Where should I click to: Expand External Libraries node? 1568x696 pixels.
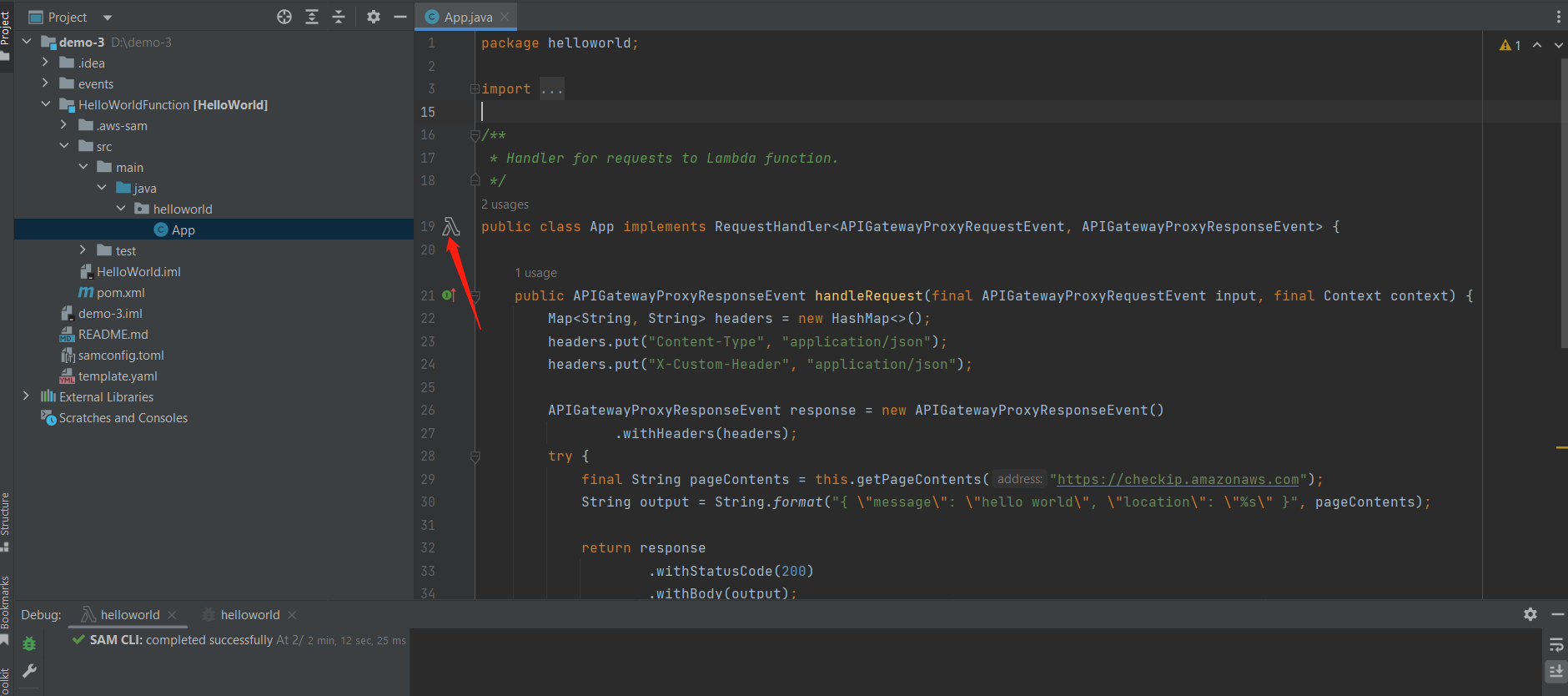[x=26, y=396]
